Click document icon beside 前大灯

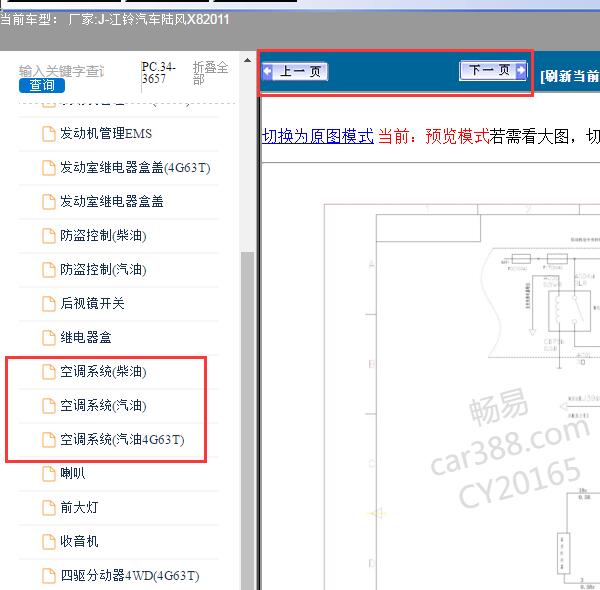coord(49,508)
